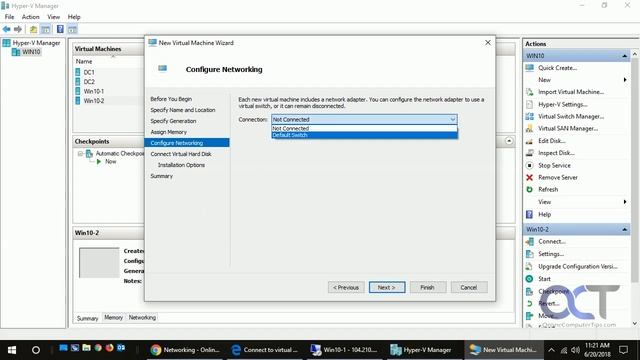The image size is (640, 360).
Task: Click the Start icon under Win10-2 actions
Action: tap(529, 279)
